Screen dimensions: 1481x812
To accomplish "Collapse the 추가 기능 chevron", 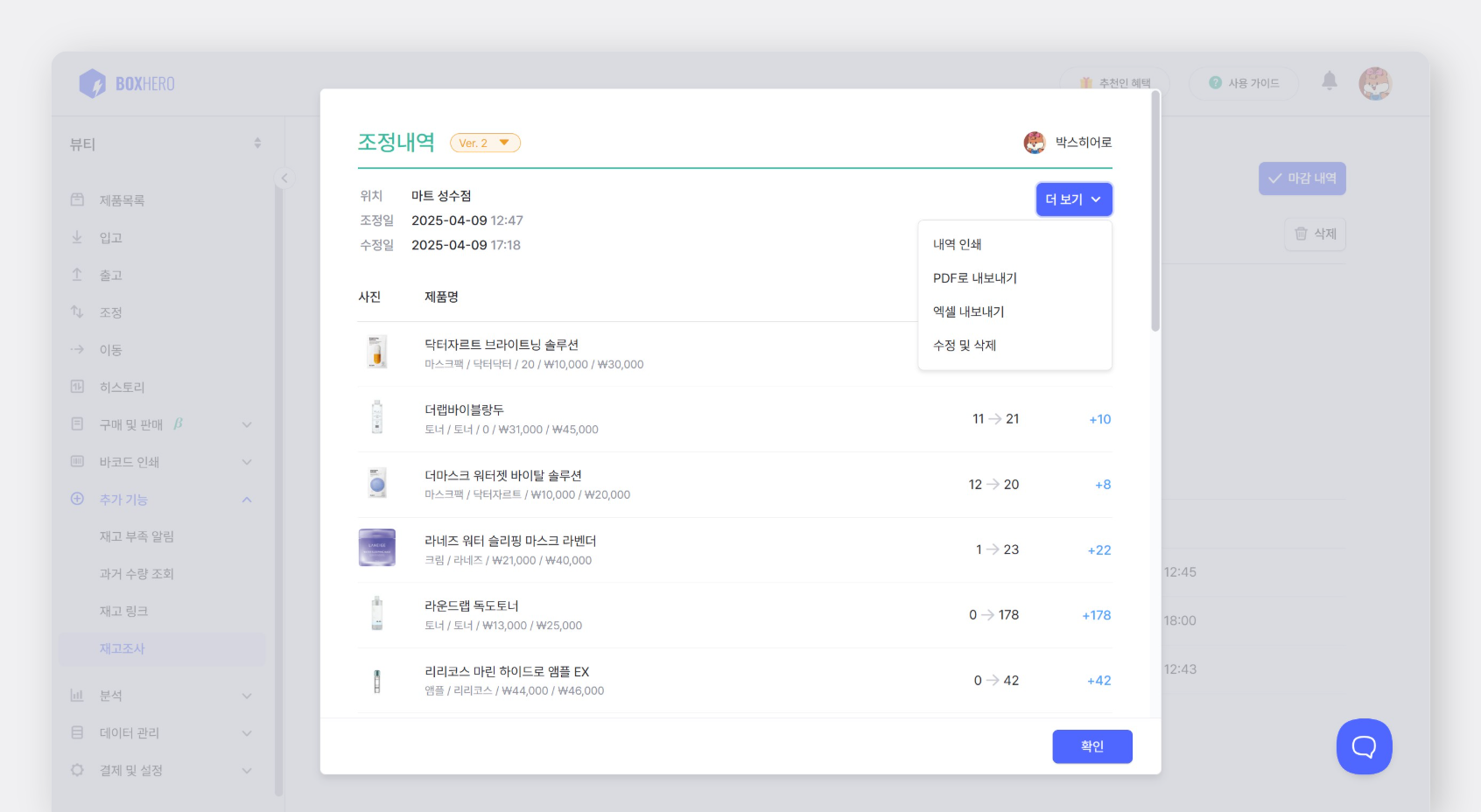I will [x=247, y=500].
